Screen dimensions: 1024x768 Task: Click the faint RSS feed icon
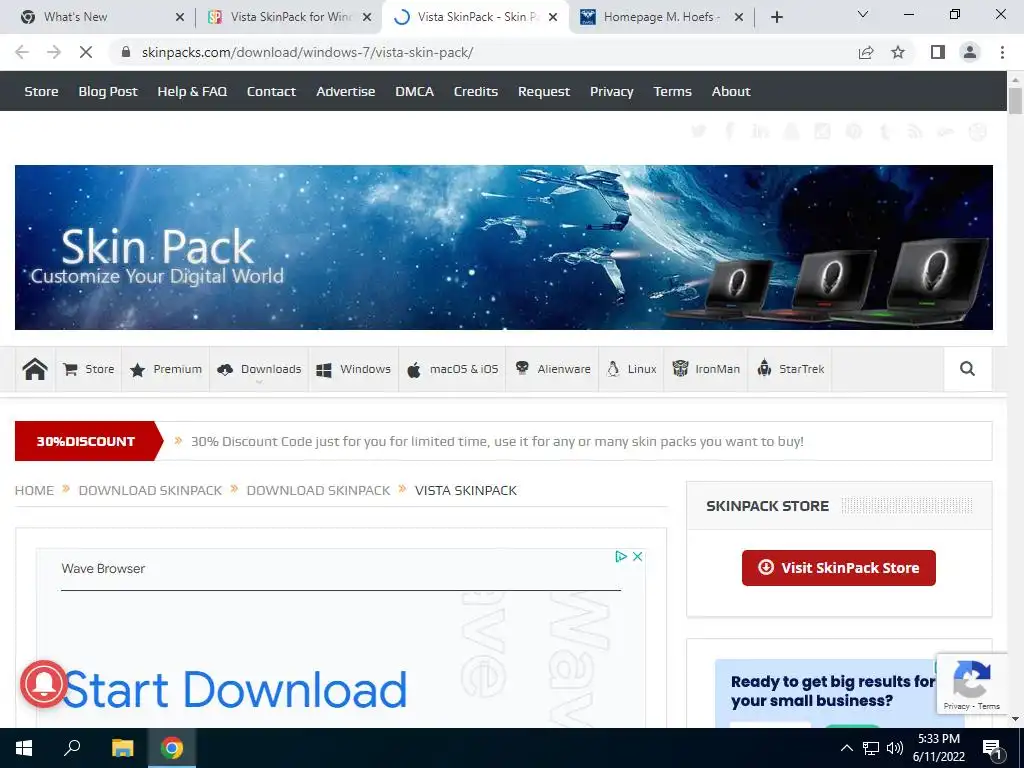(x=915, y=131)
